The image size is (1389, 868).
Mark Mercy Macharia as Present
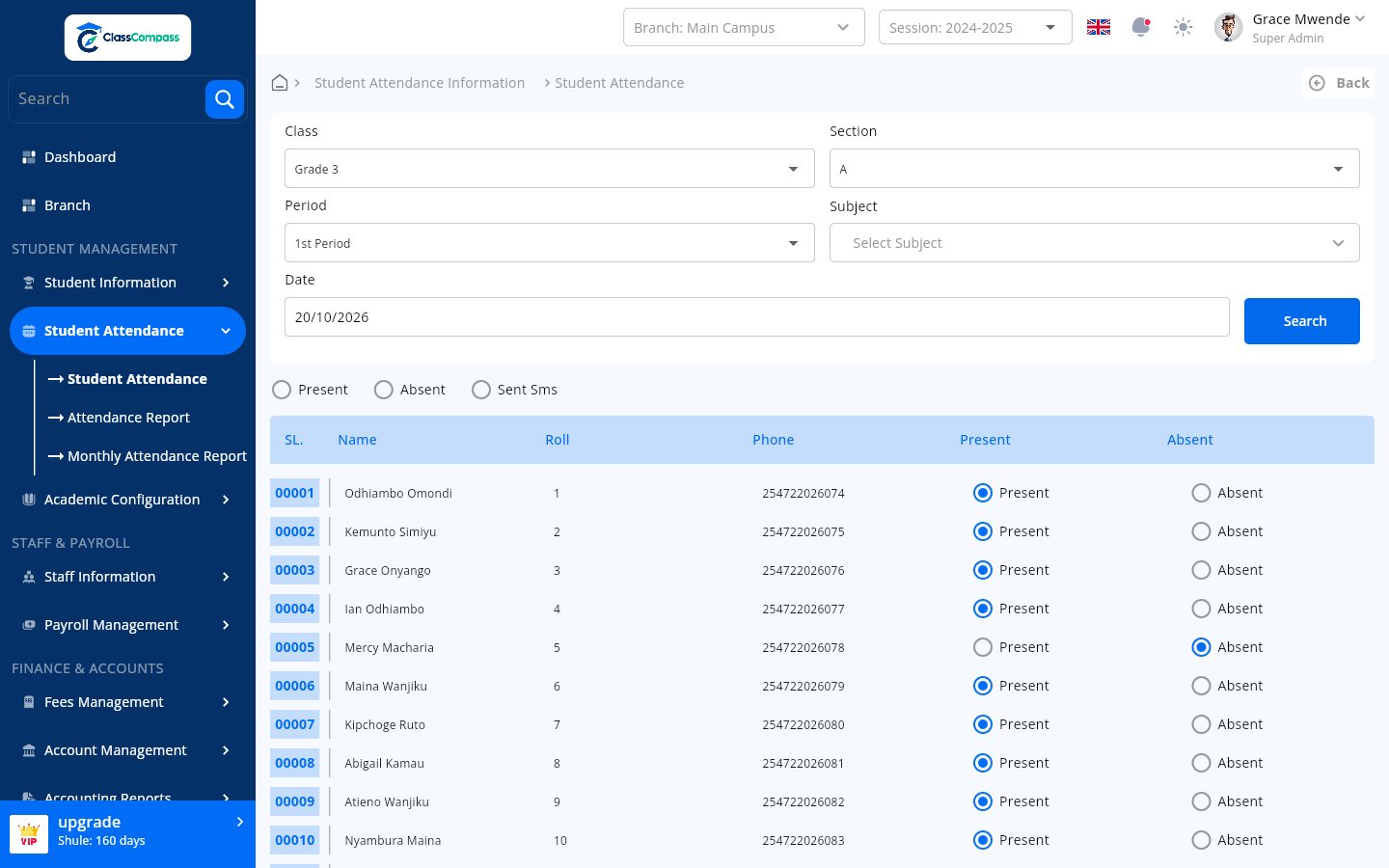983,647
